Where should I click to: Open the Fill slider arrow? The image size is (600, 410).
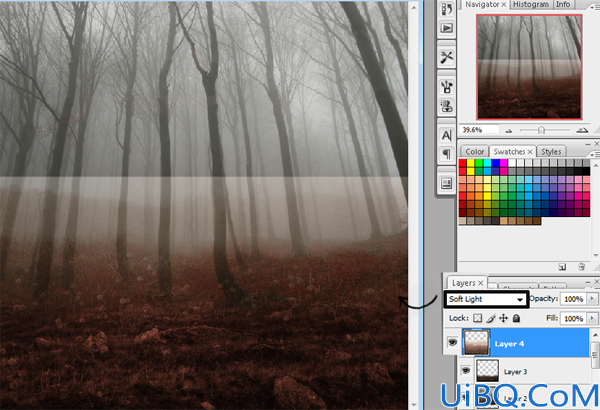[593, 318]
